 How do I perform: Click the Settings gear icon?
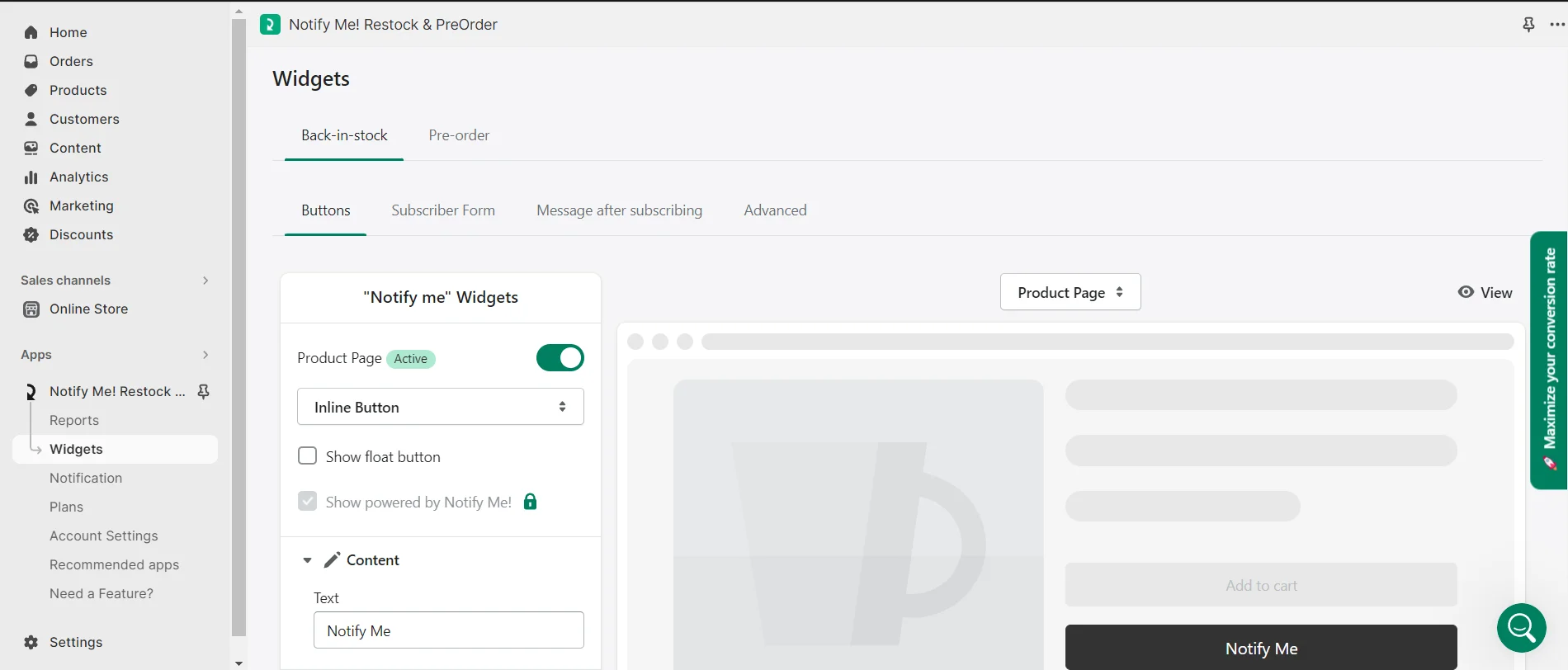click(31, 642)
